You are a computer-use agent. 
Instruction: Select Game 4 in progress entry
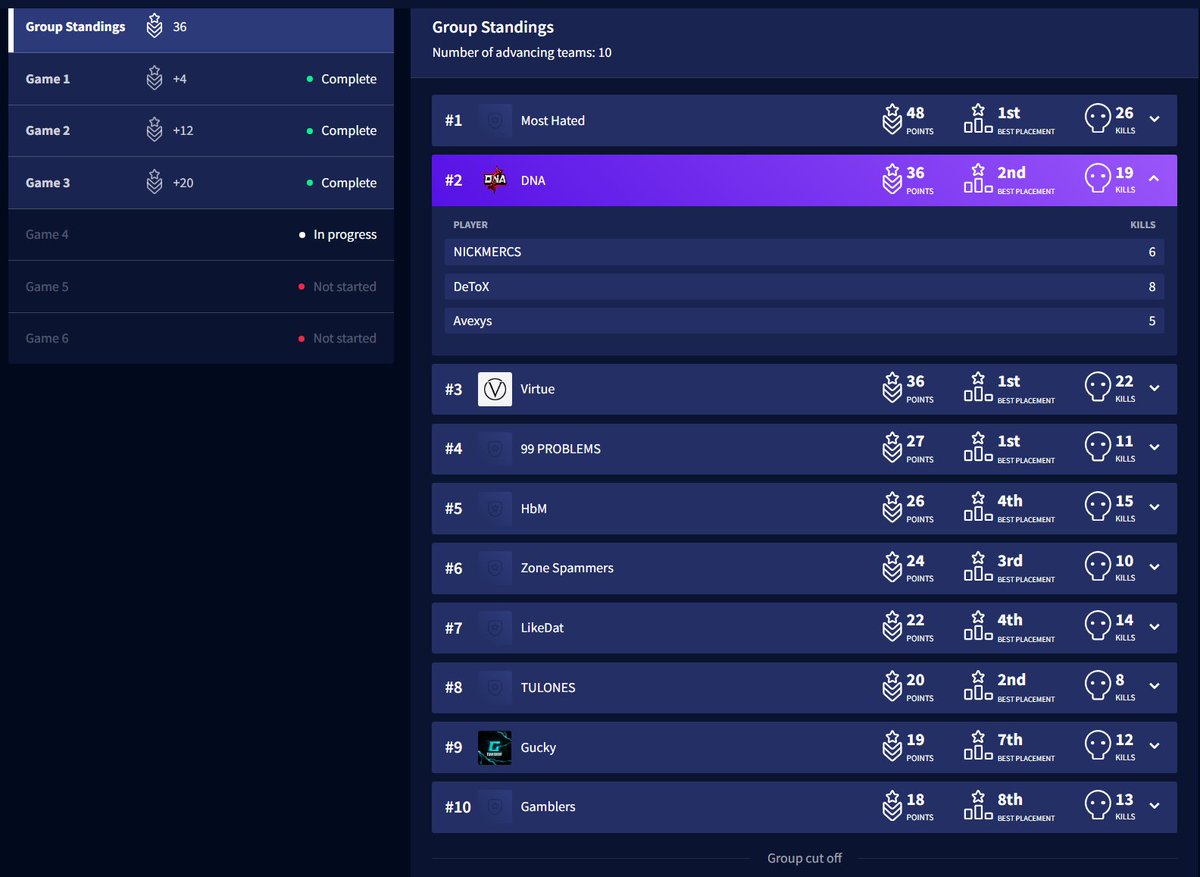(x=201, y=235)
